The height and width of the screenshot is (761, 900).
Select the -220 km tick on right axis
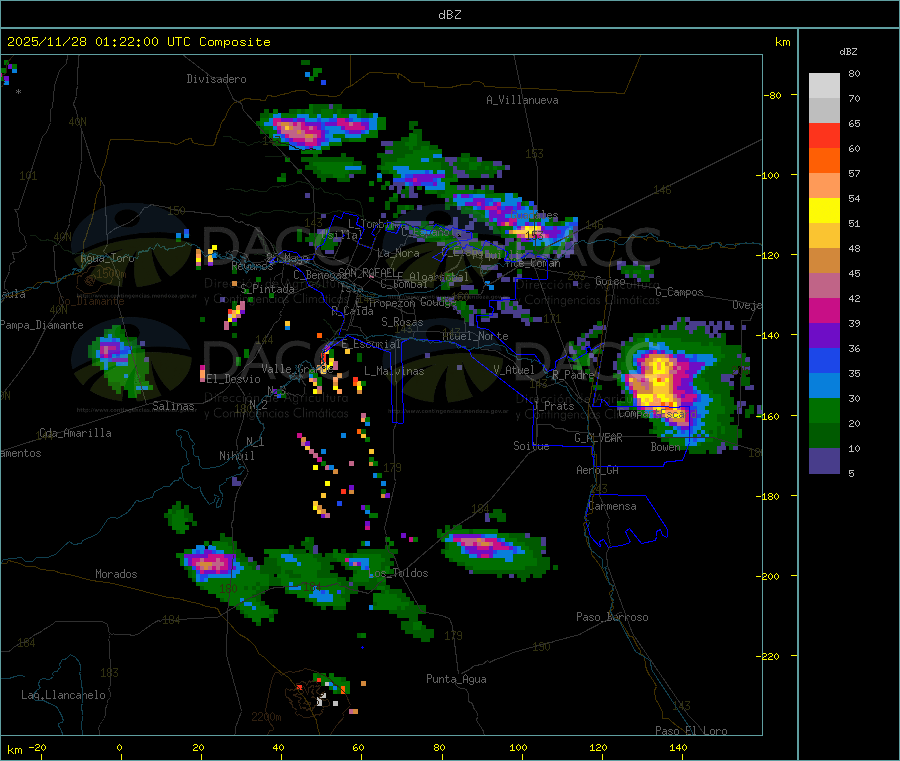pos(770,657)
